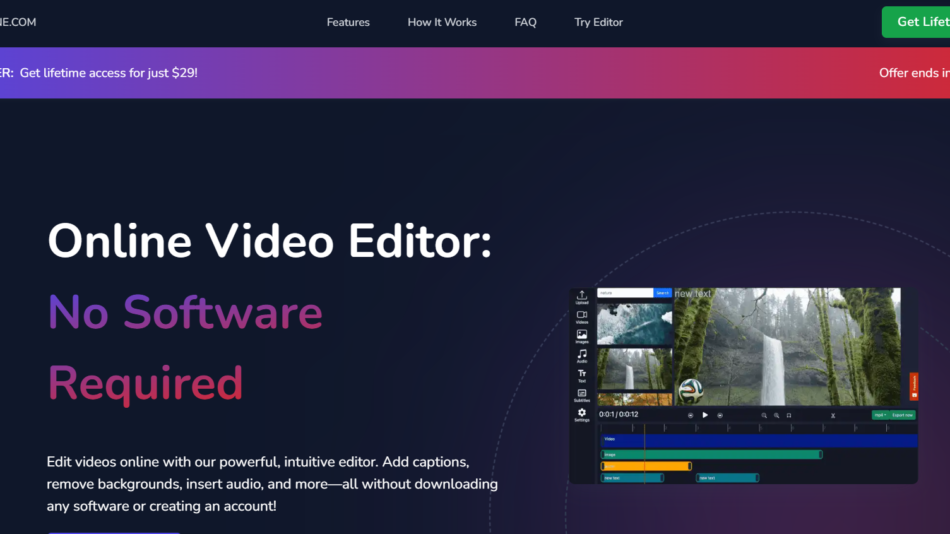The height and width of the screenshot is (534, 950).
Task: Open the How It Works nav link
Action: tap(442, 22)
